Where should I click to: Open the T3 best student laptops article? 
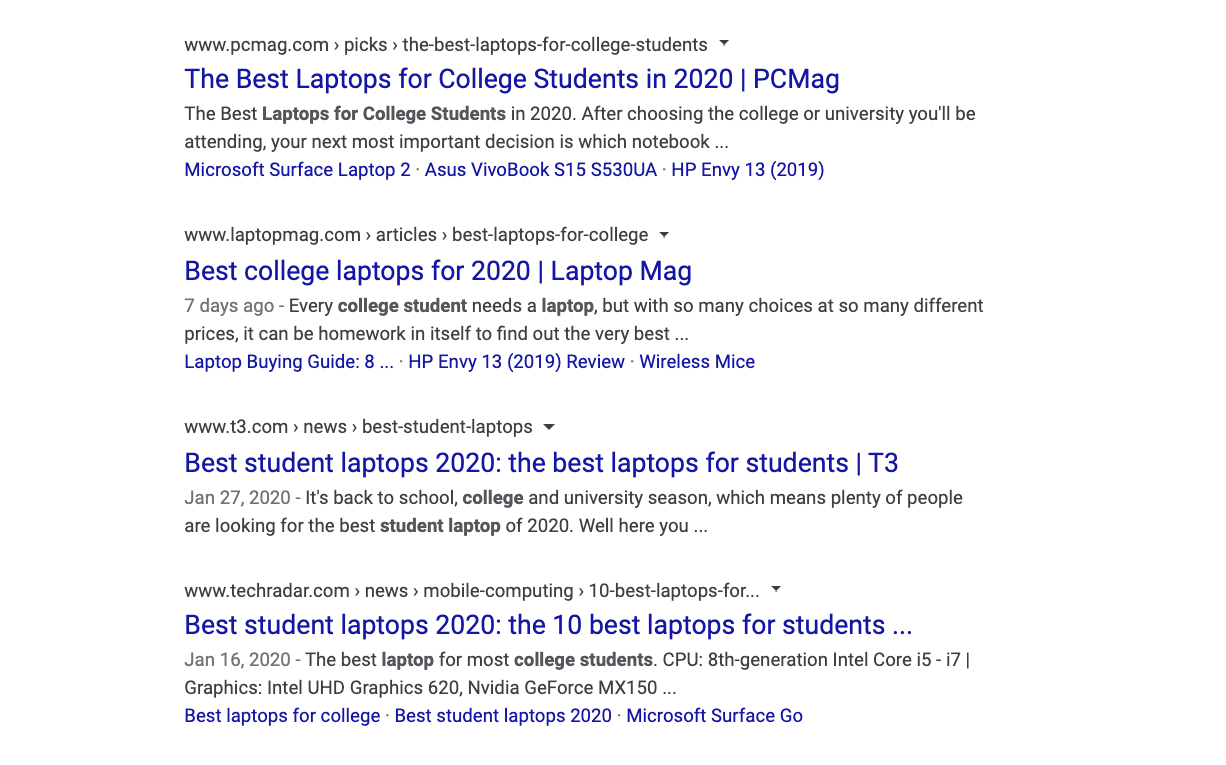pos(541,463)
